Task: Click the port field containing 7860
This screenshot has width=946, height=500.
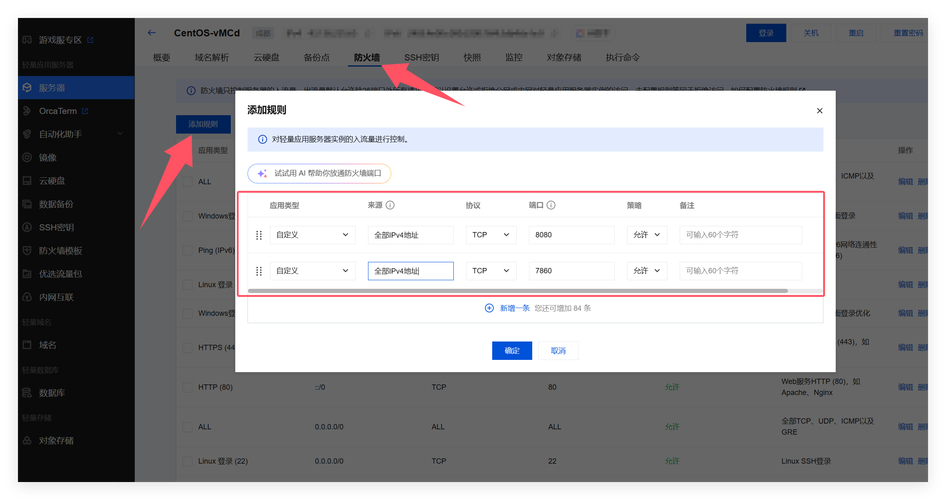Action: click(571, 271)
